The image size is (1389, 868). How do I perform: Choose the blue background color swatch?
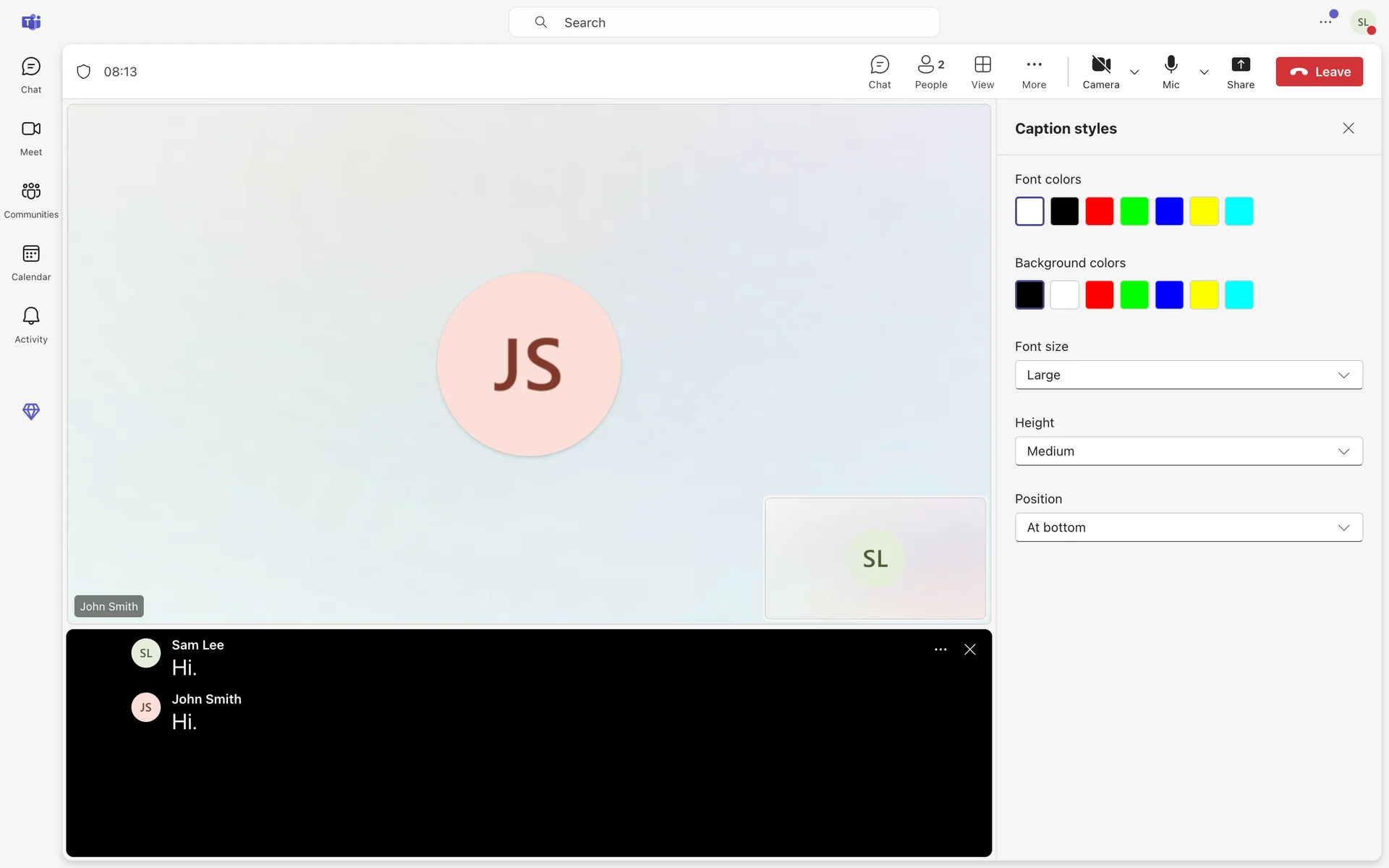(x=1168, y=295)
